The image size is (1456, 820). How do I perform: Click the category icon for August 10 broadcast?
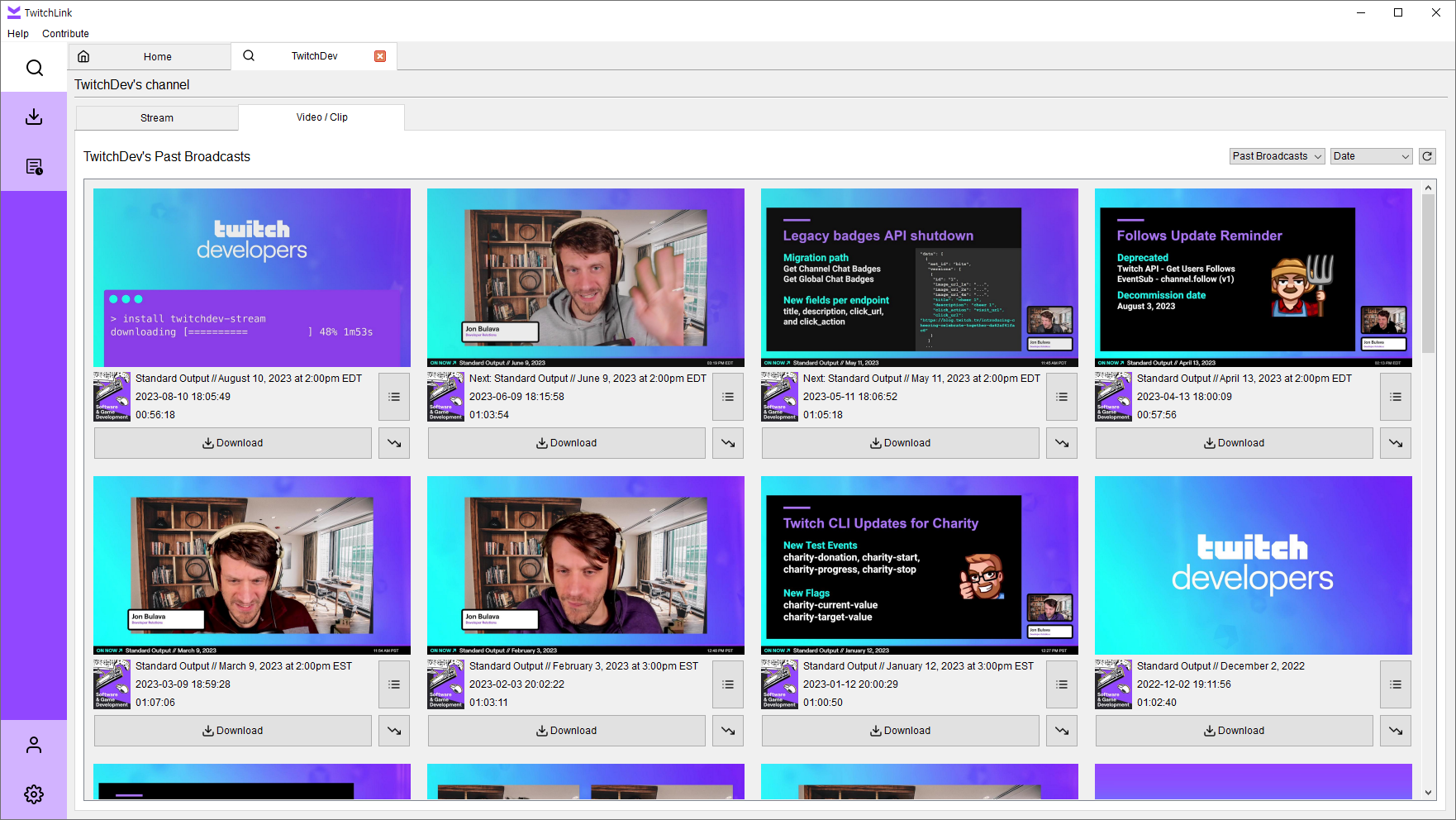(112, 397)
